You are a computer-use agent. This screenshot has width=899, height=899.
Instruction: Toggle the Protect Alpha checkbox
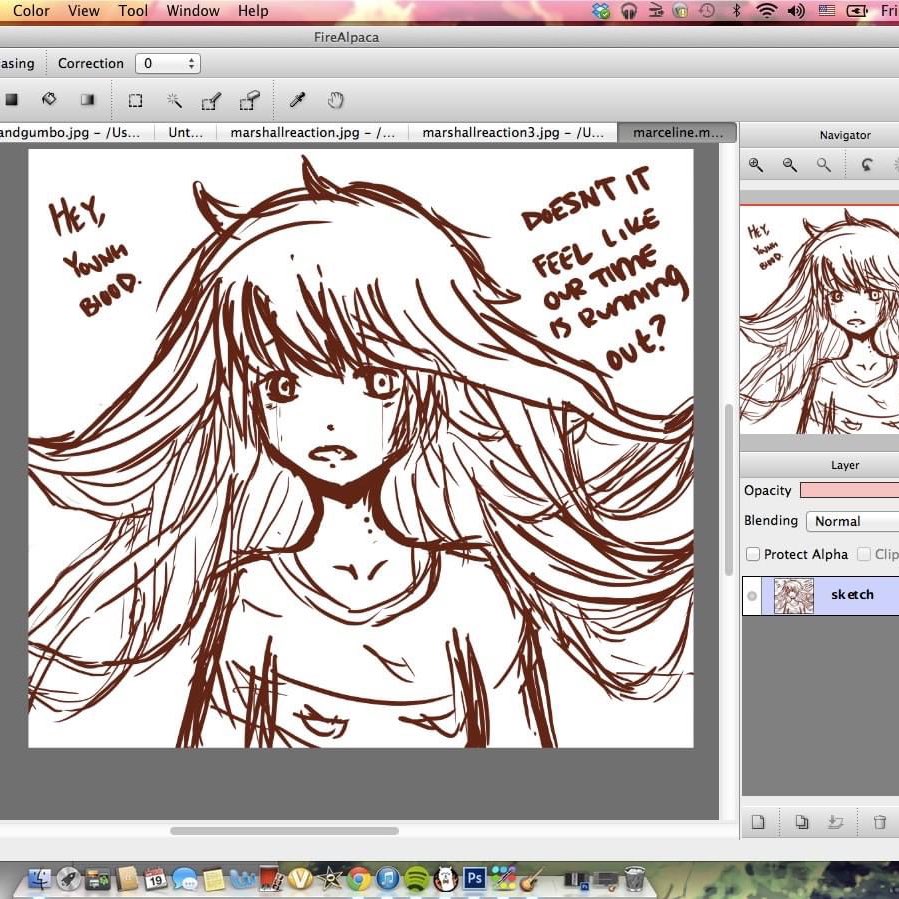coord(753,554)
